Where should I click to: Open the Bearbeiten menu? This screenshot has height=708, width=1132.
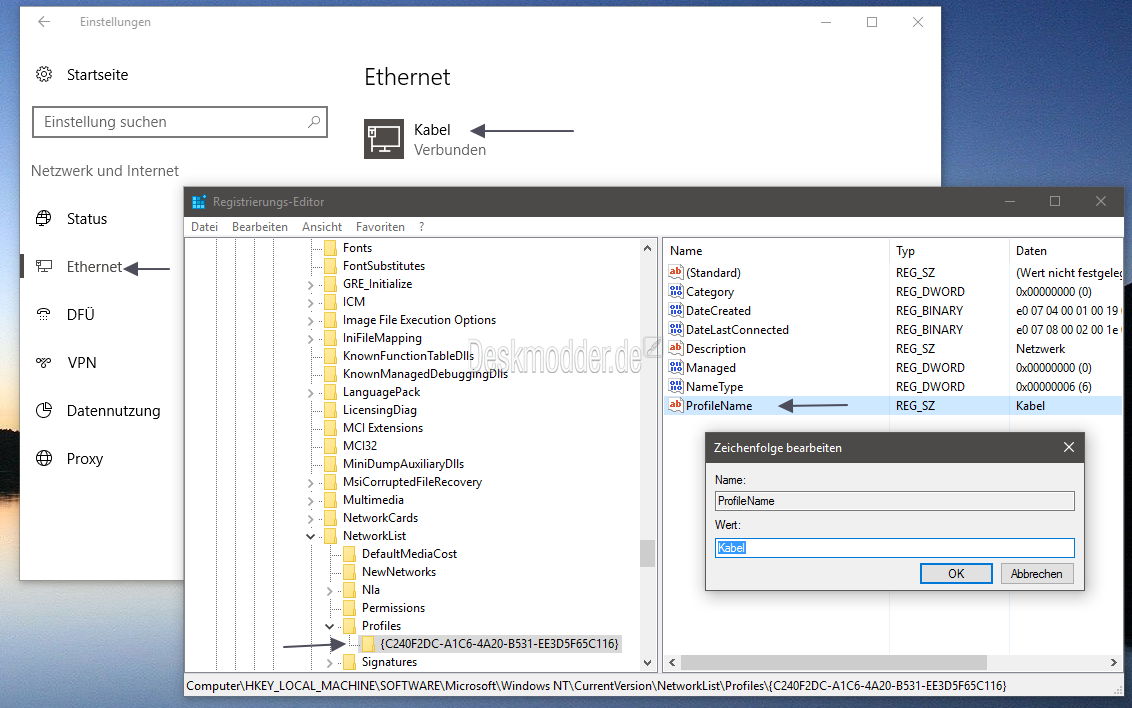pos(260,227)
